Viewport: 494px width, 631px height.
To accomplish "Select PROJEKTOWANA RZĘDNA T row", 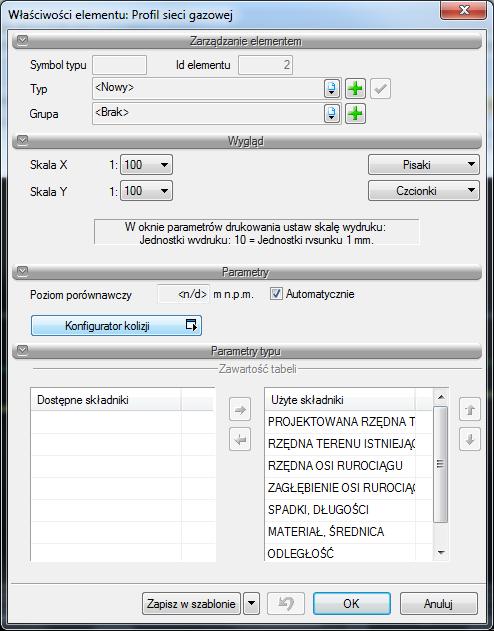I will [348, 422].
